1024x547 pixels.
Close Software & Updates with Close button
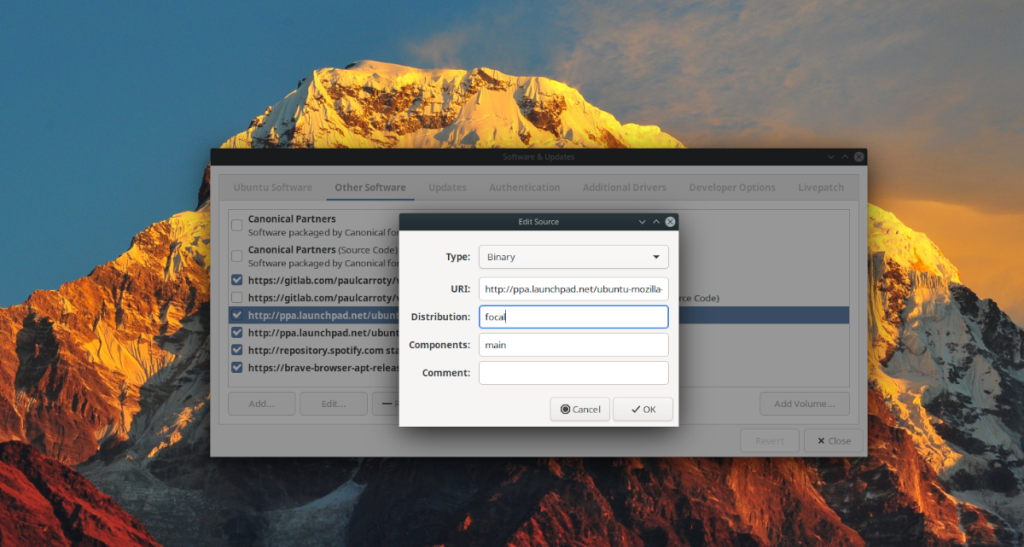point(833,441)
